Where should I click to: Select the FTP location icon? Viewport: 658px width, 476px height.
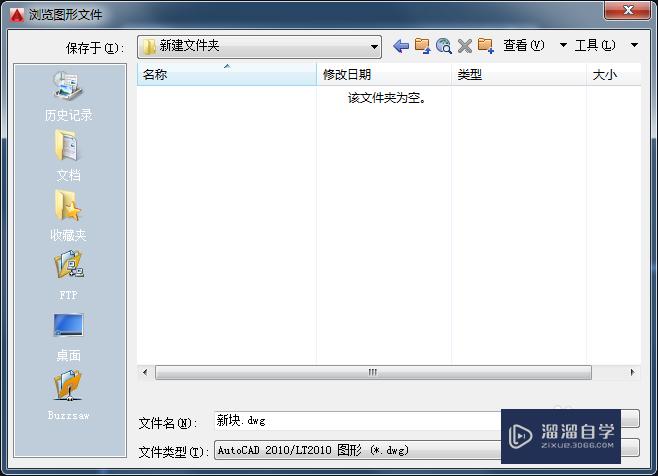coord(68,275)
